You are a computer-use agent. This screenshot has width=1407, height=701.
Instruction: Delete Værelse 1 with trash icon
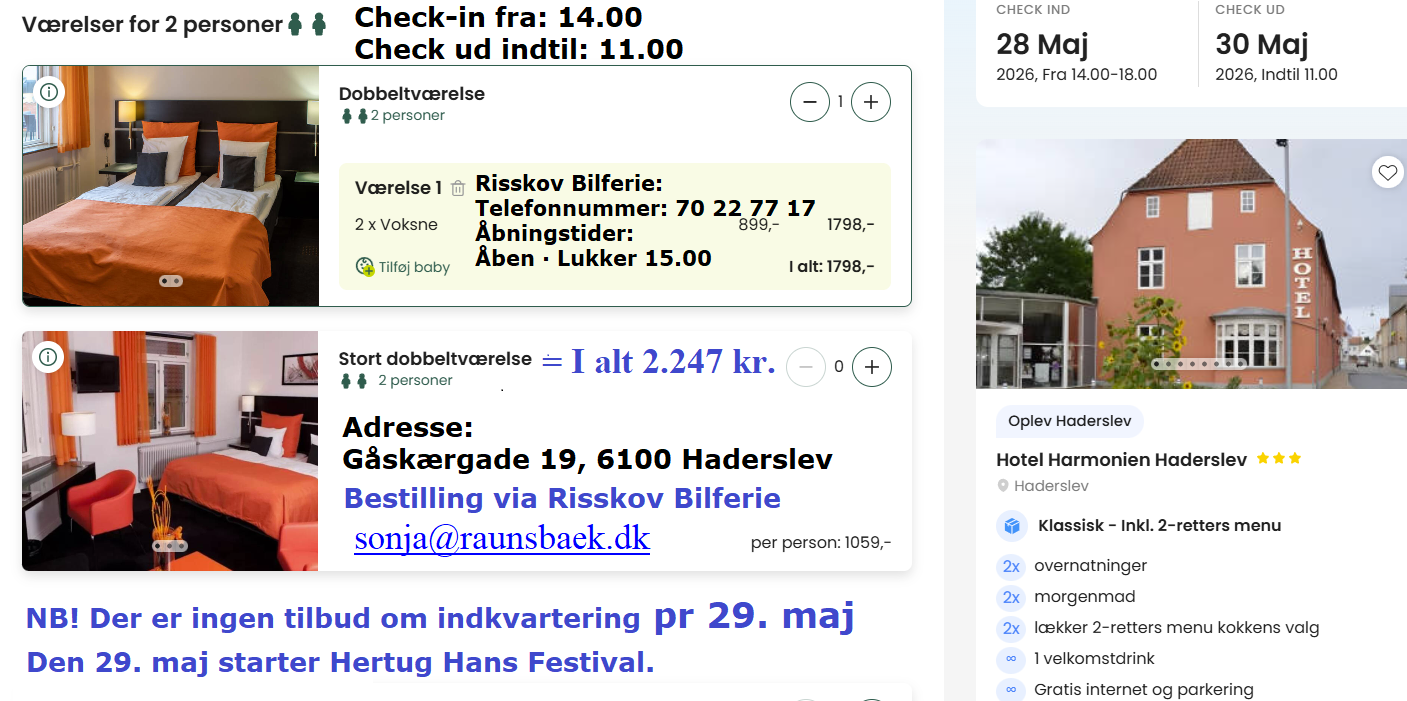pyautogui.click(x=458, y=188)
